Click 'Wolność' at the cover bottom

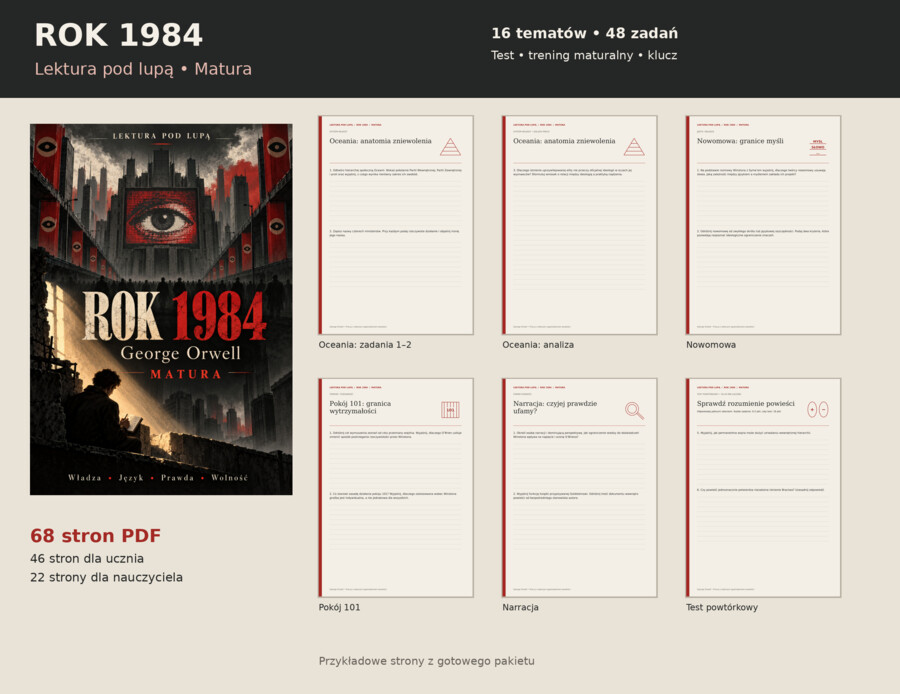(x=230, y=478)
